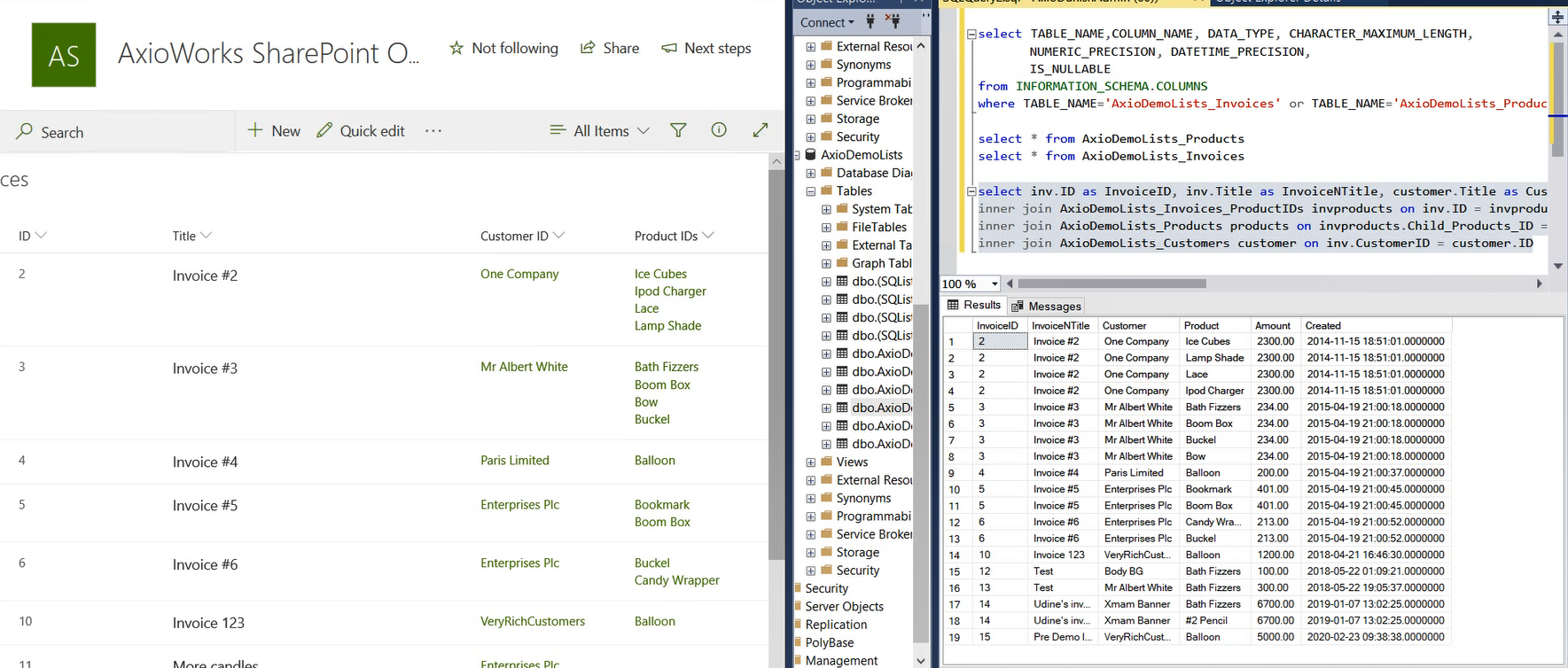The image size is (1568, 668).
Task: Click the Not following star icon
Action: click(x=456, y=48)
